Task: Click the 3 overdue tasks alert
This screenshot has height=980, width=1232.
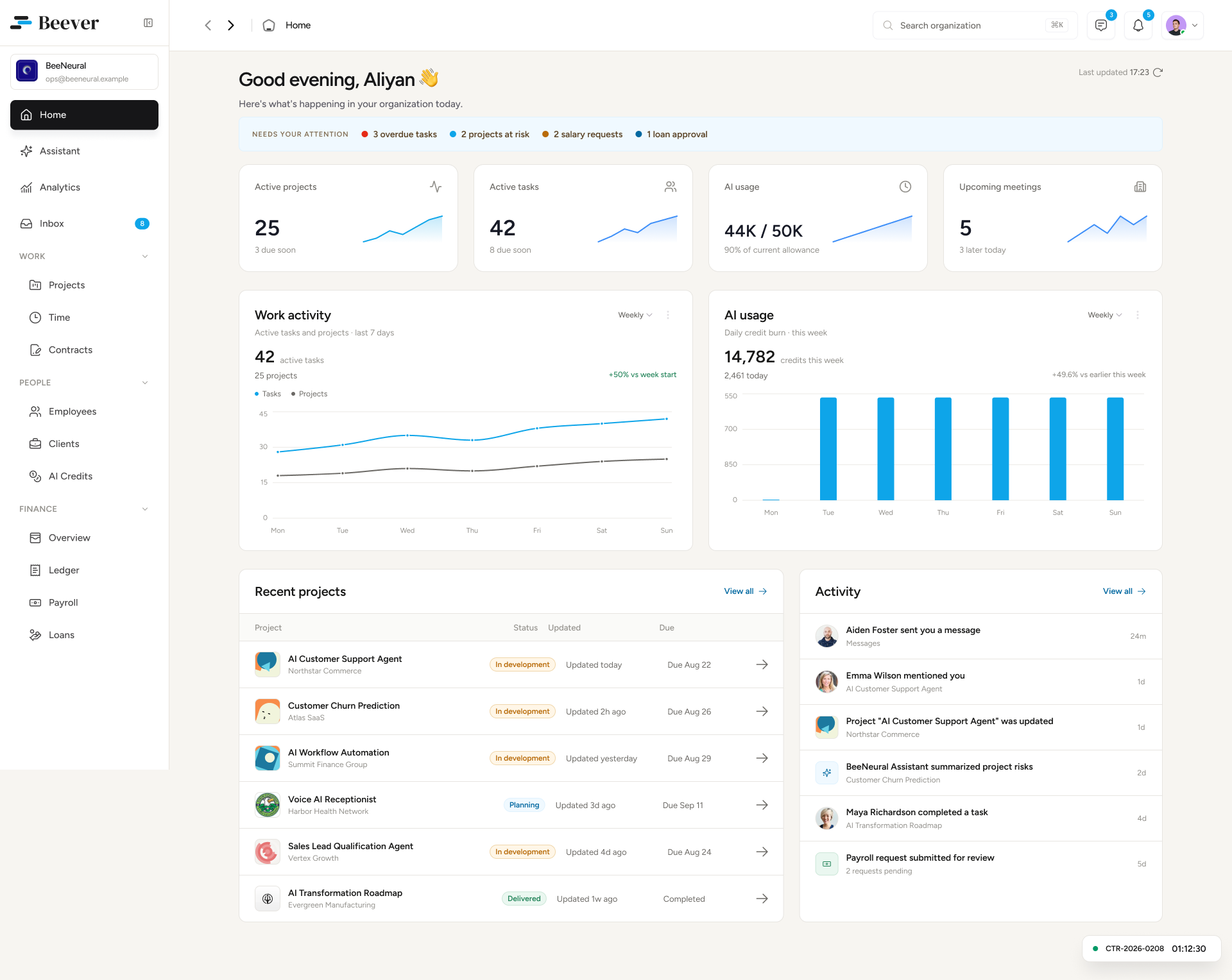Action: [x=399, y=134]
